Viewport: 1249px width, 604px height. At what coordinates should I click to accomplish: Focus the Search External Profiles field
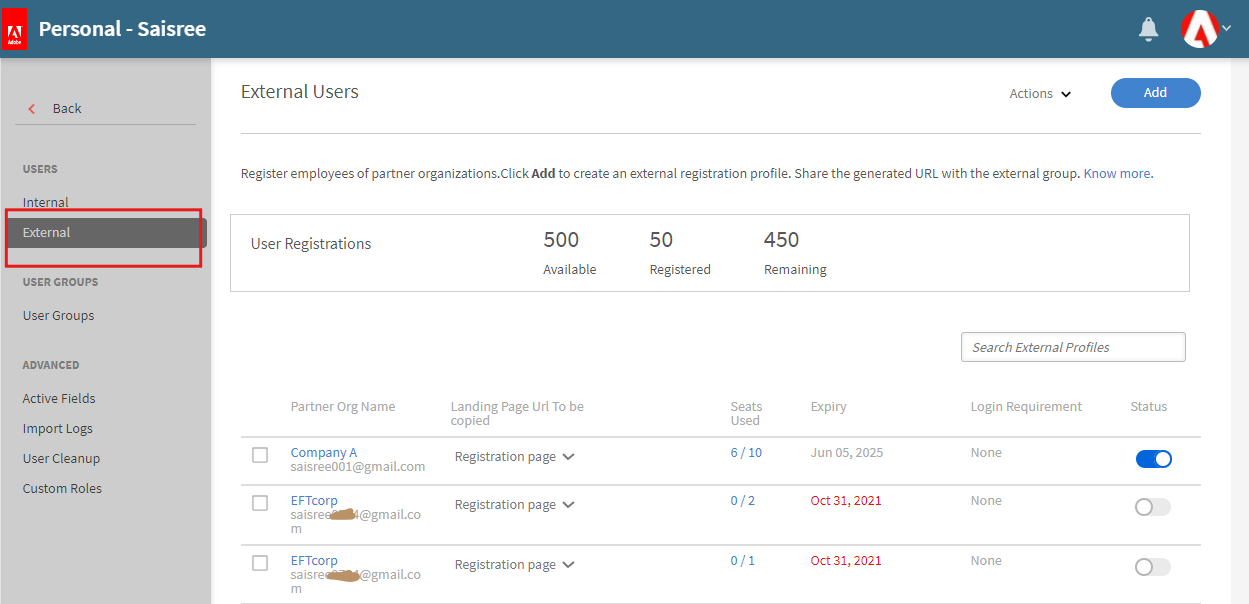coord(1072,347)
